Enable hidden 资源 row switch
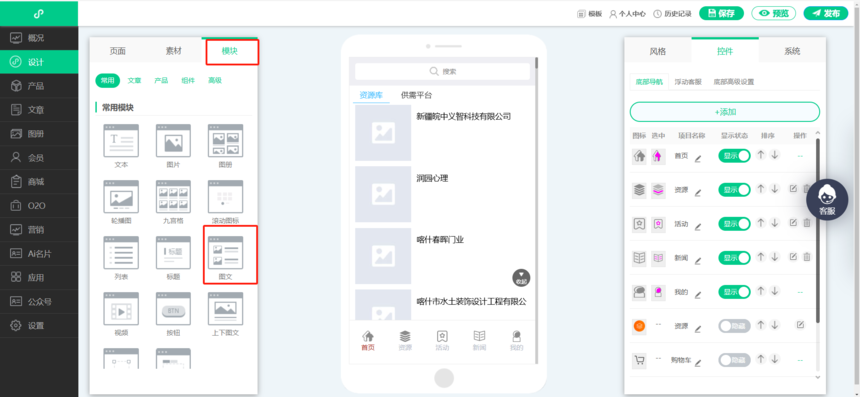Viewport: 860px width, 397px height. [x=734, y=326]
